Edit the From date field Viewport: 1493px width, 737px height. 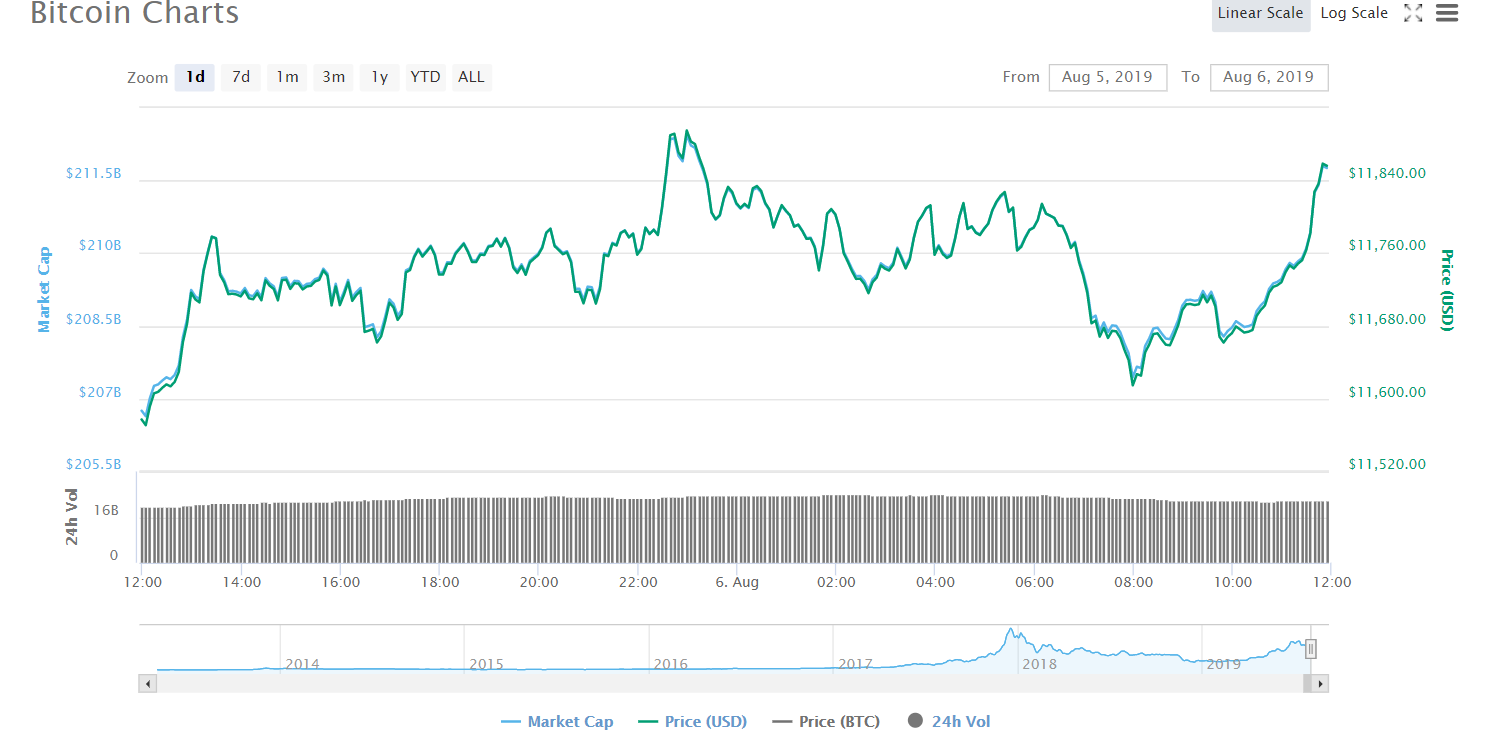(x=1108, y=77)
